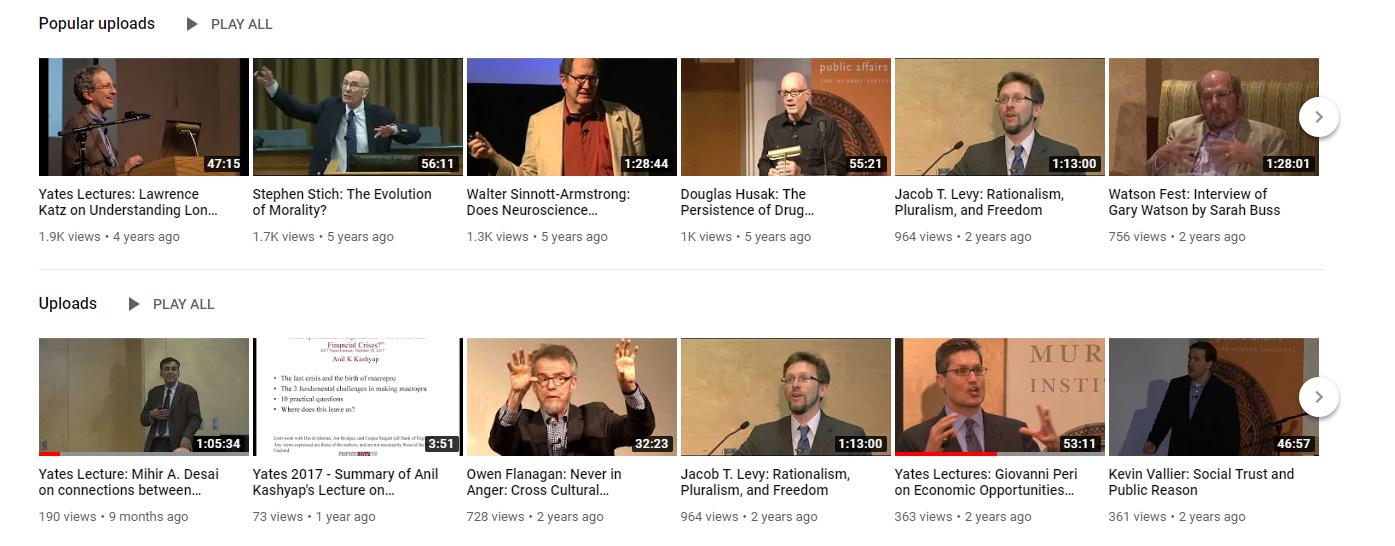Open Stephen Stich Evolution of Morality thumbnail
Viewport: 1395px width, 546px height.
click(x=358, y=117)
